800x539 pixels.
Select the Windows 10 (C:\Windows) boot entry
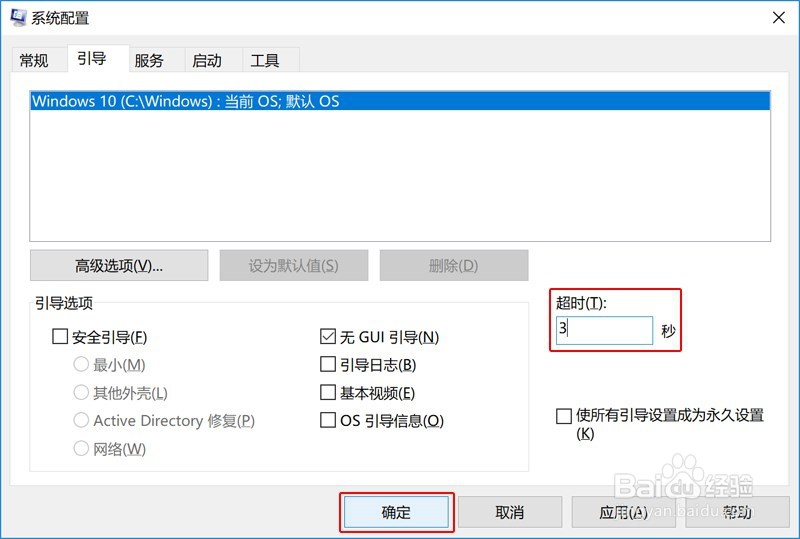point(400,101)
